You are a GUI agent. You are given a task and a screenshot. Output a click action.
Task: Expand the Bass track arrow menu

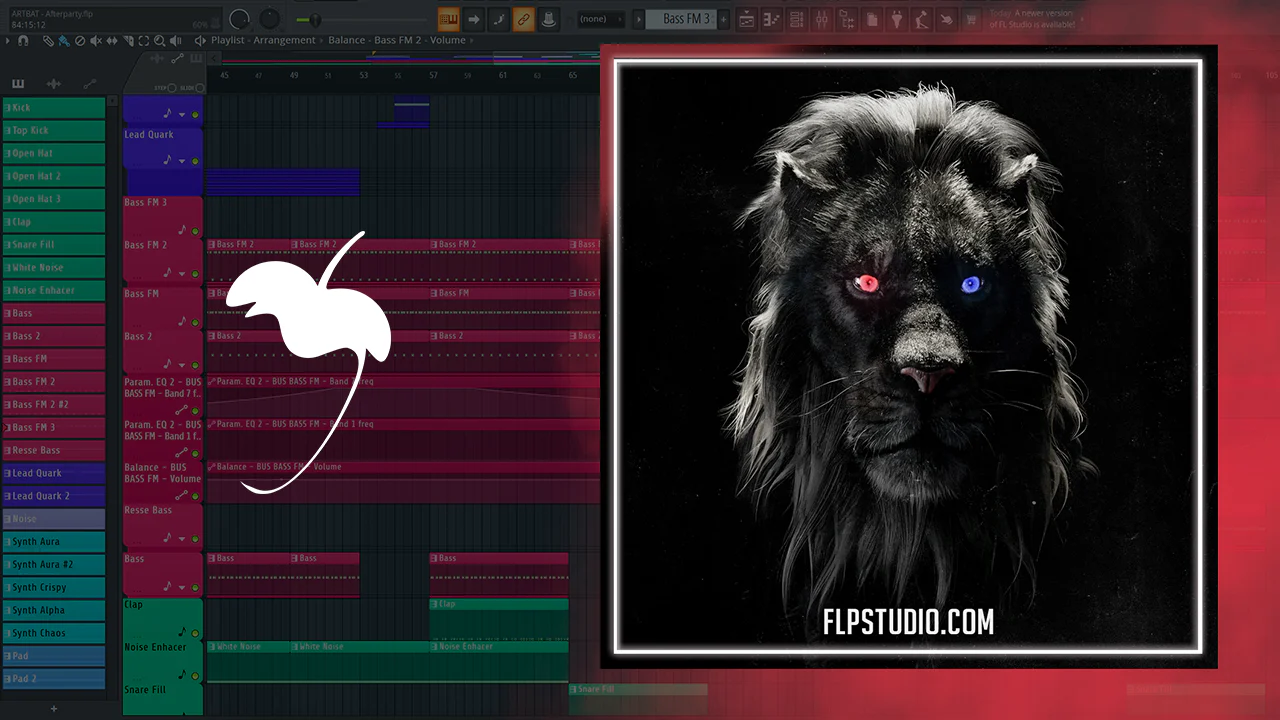pyautogui.click(x=182, y=588)
